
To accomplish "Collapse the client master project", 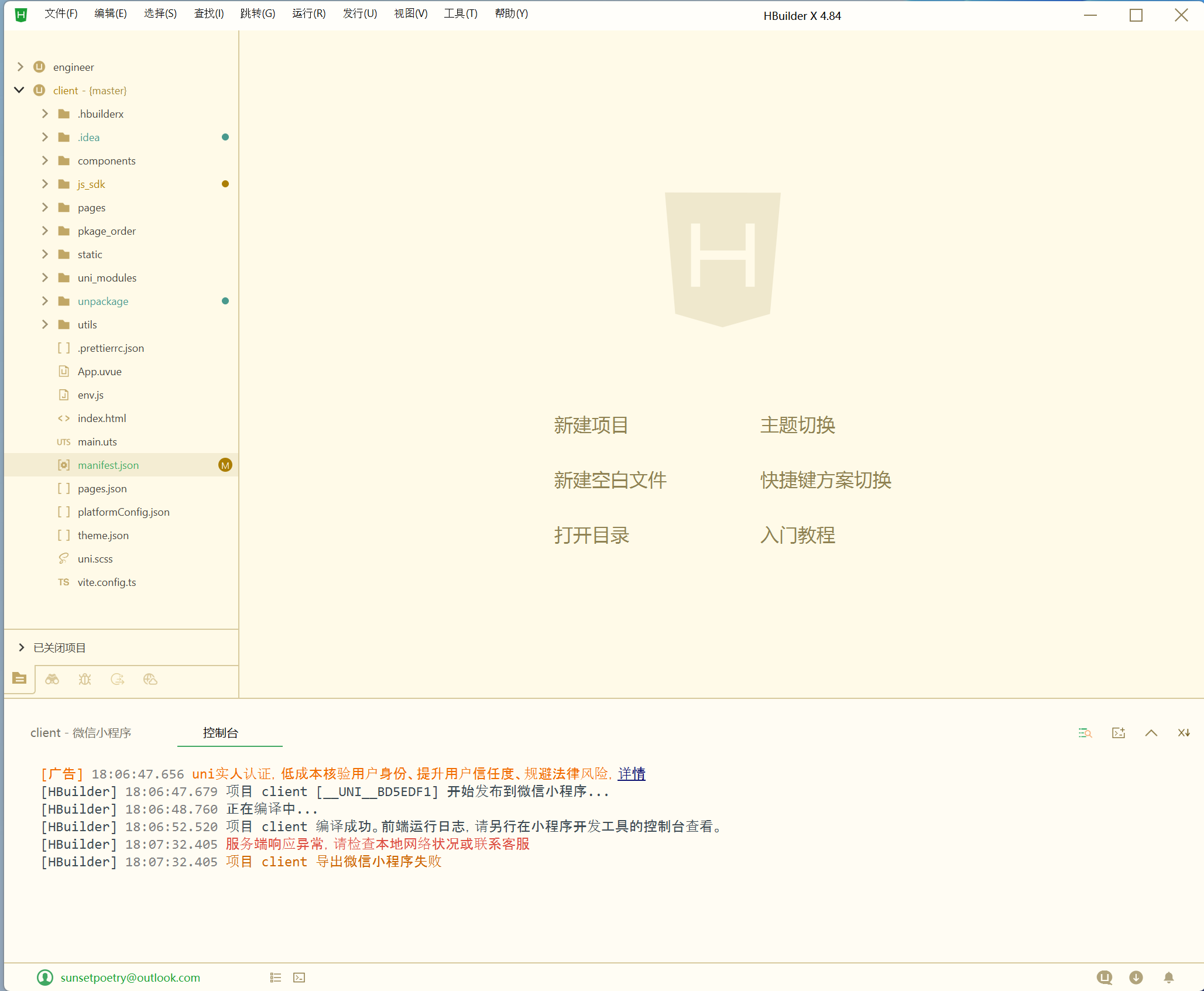I will [19, 90].
